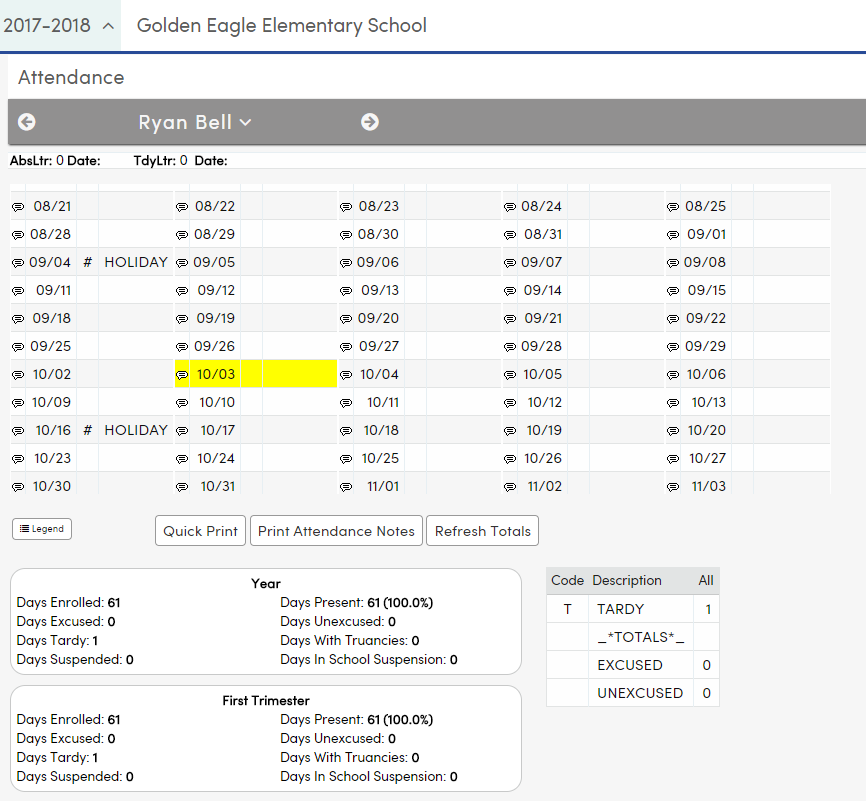Click the note icon beside the 10/16 HOLIDAY
The height and width of the screenshot is (801, 866).
pyautogui.click(x=18, y=430)
